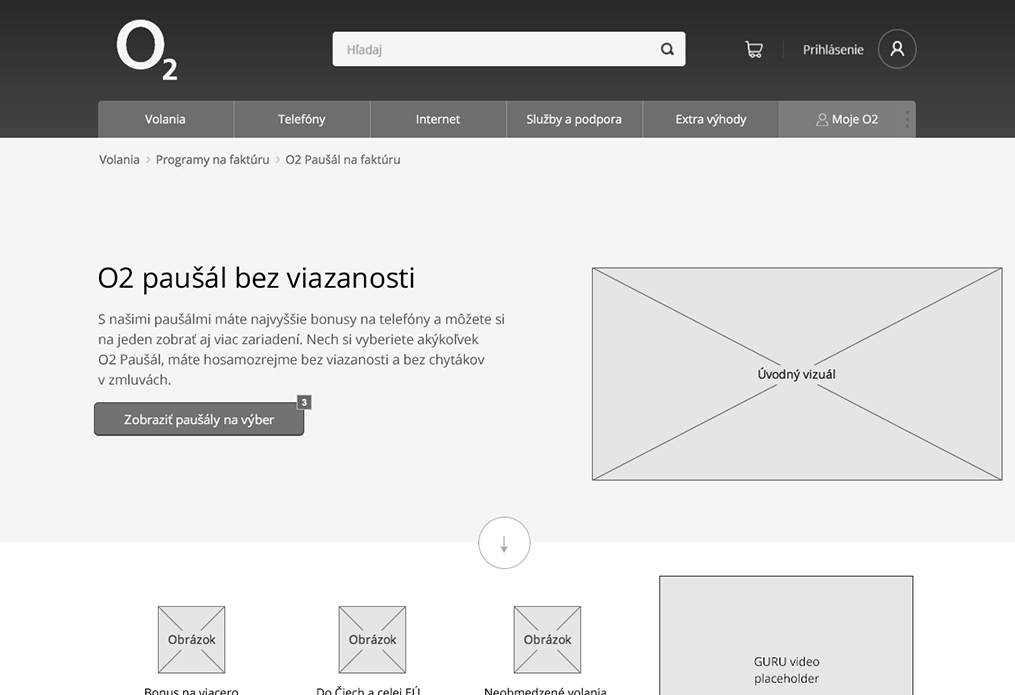Go to Programy na faktúru breadcrumb
This screenshot has height=695, width=1015.
coord(212,160)
